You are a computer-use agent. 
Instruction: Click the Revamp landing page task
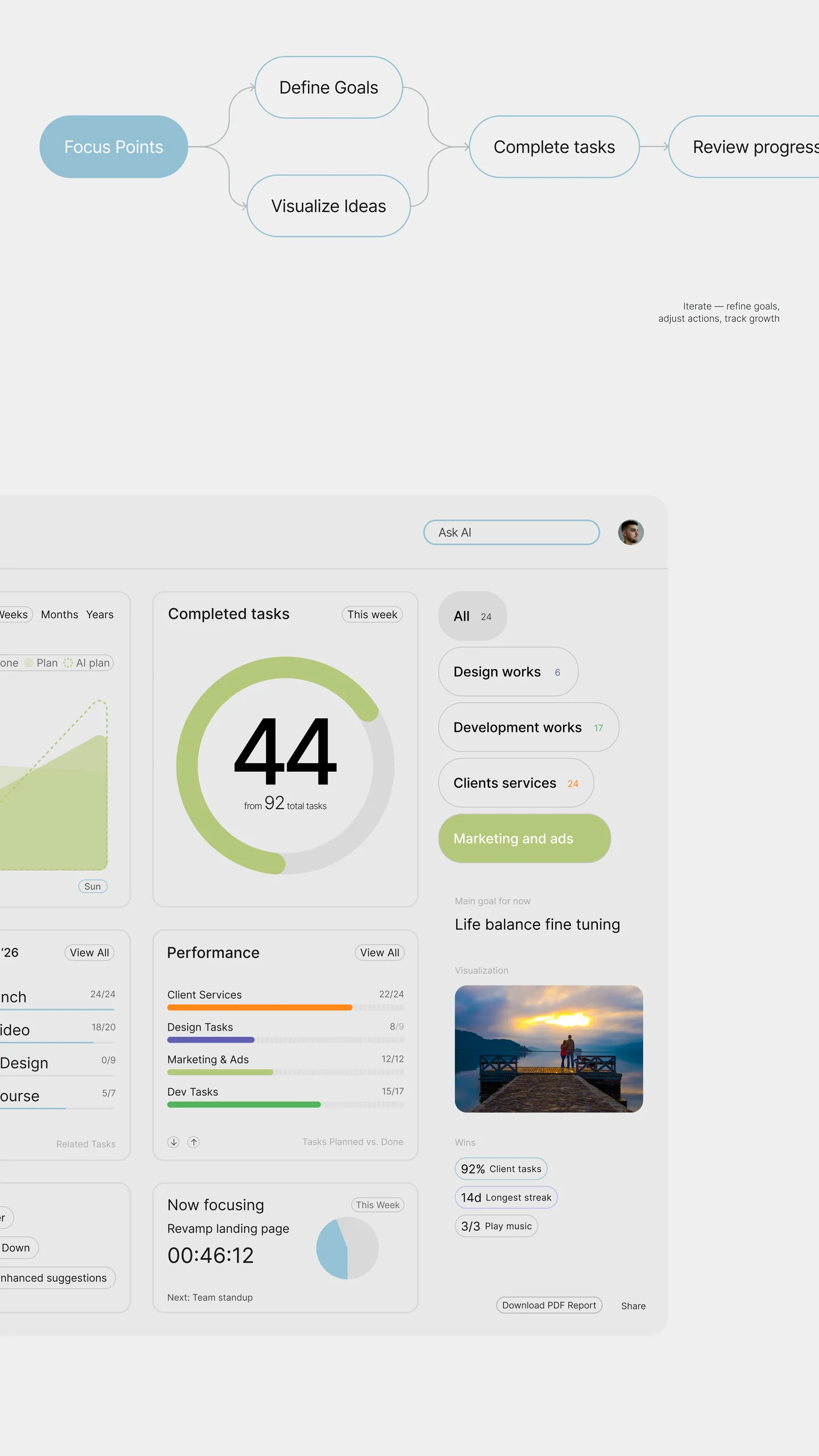tap(228, 1229)
